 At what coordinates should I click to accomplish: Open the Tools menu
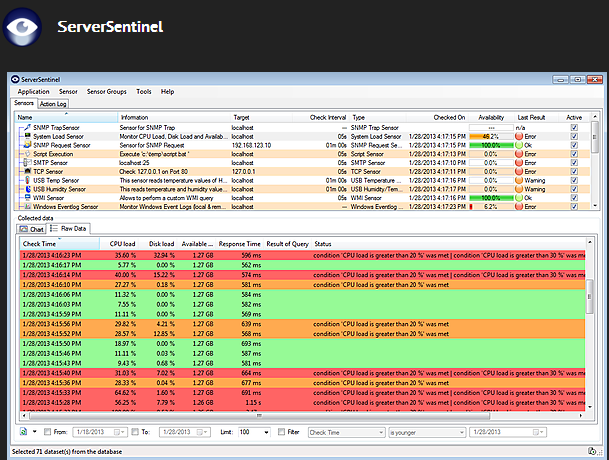(x=144, y=92)
